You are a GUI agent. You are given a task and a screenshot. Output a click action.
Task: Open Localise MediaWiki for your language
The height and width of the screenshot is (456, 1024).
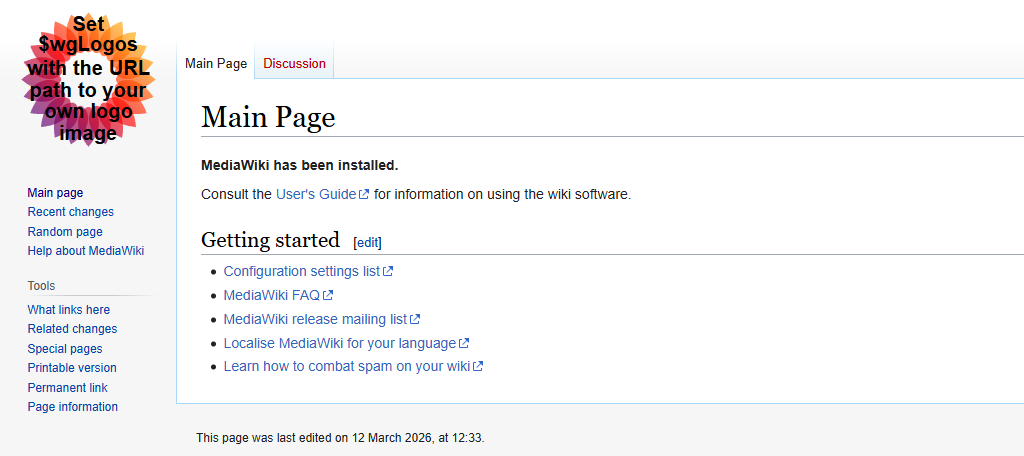[340, 343]
